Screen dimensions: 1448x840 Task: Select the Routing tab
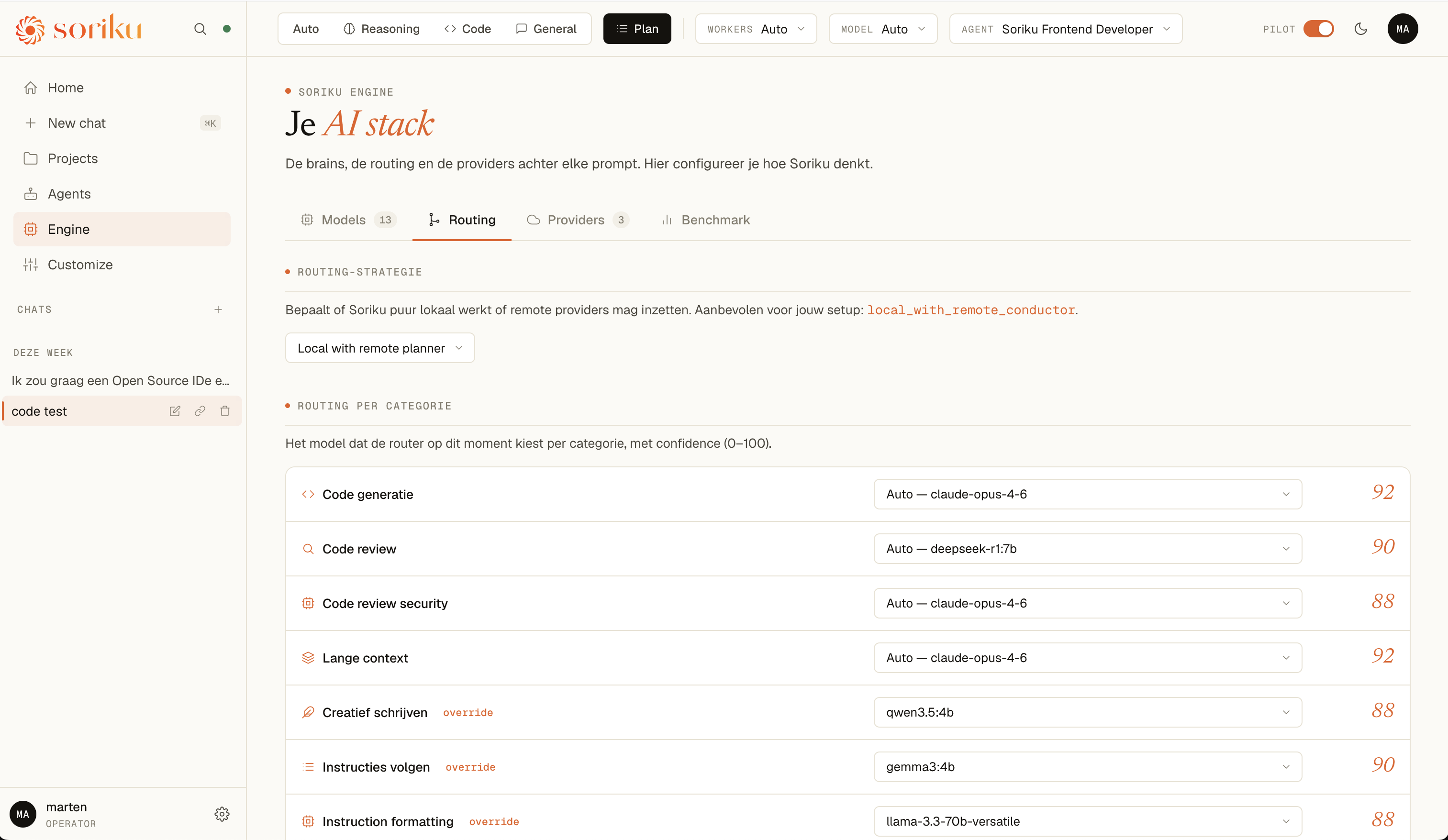(462, 220)
